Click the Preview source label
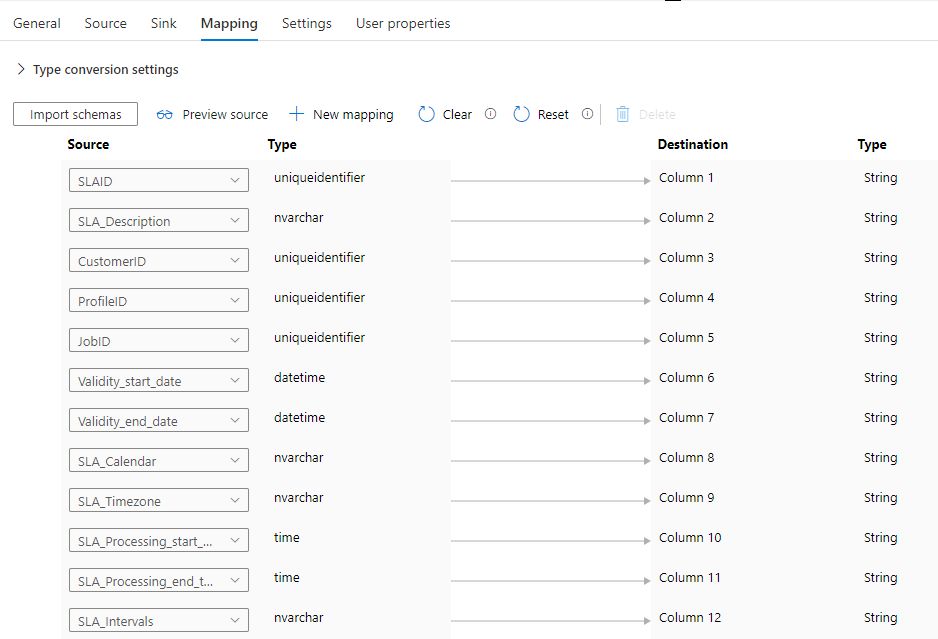This screenshot has height=639, width=938. click(x=225, y=114)
